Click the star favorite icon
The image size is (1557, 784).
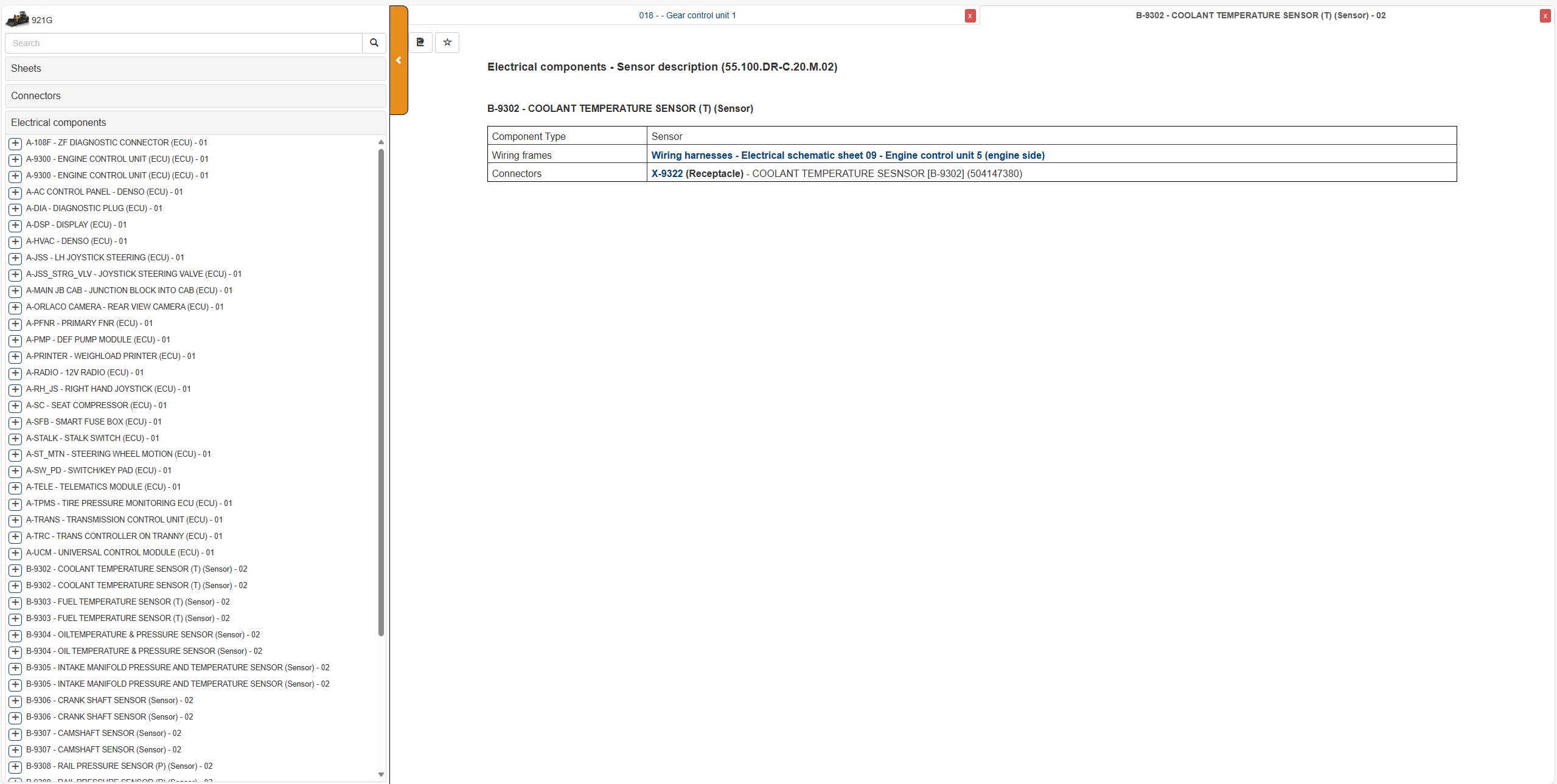coord(447,43)
